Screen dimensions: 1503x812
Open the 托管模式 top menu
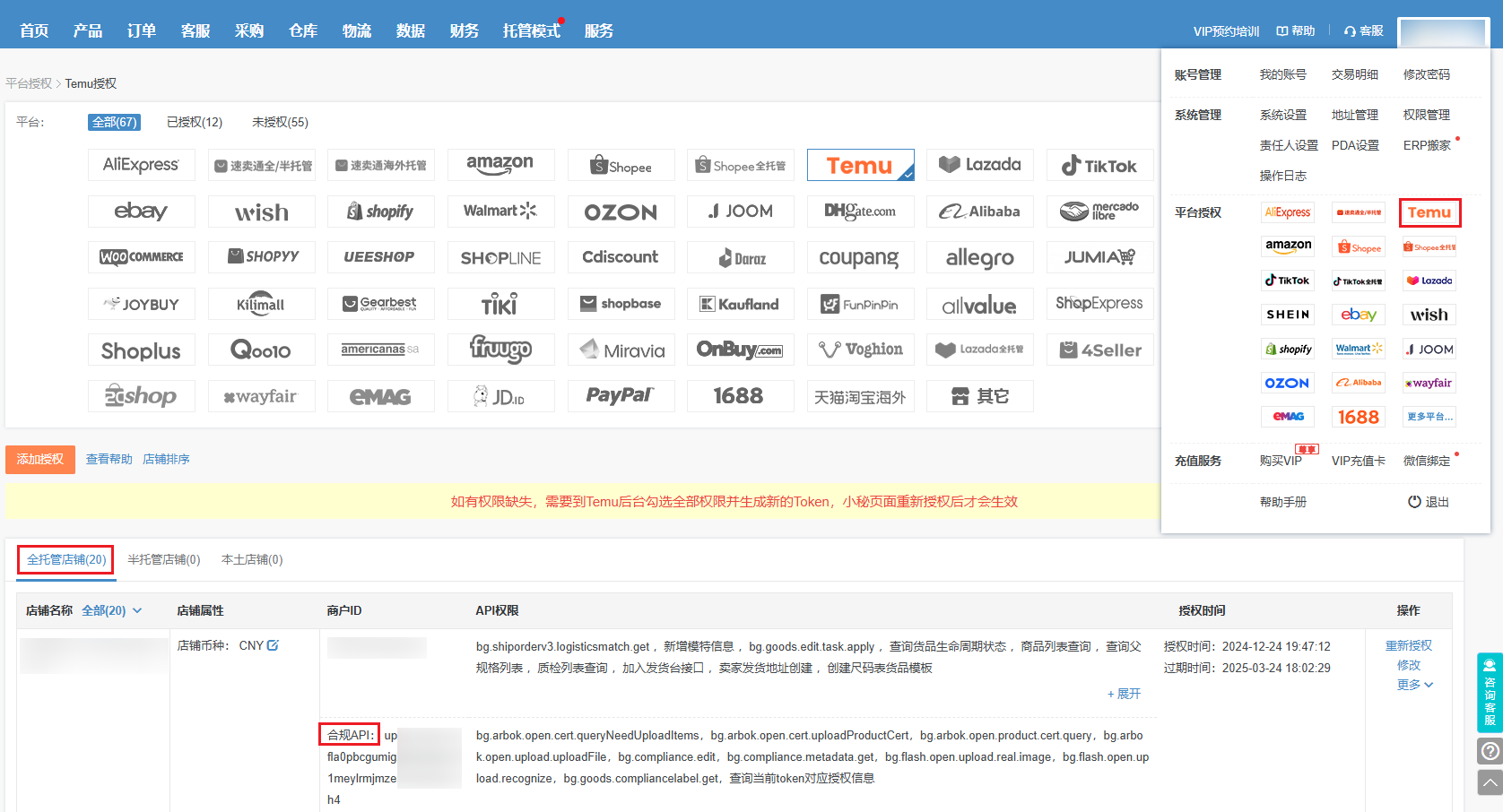click(x=531, y=30)
